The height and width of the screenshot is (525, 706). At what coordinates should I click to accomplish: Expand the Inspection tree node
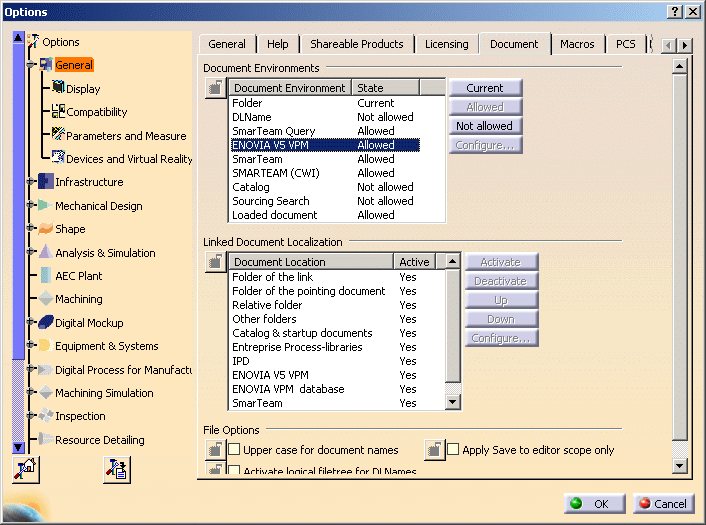point(31,415)
